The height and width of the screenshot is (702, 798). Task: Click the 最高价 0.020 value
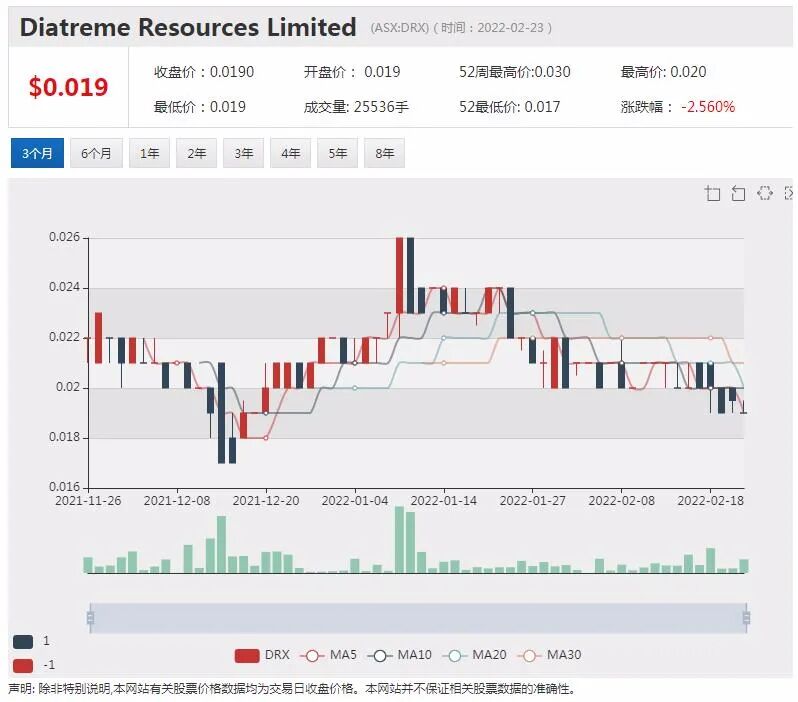click(663, 72)
